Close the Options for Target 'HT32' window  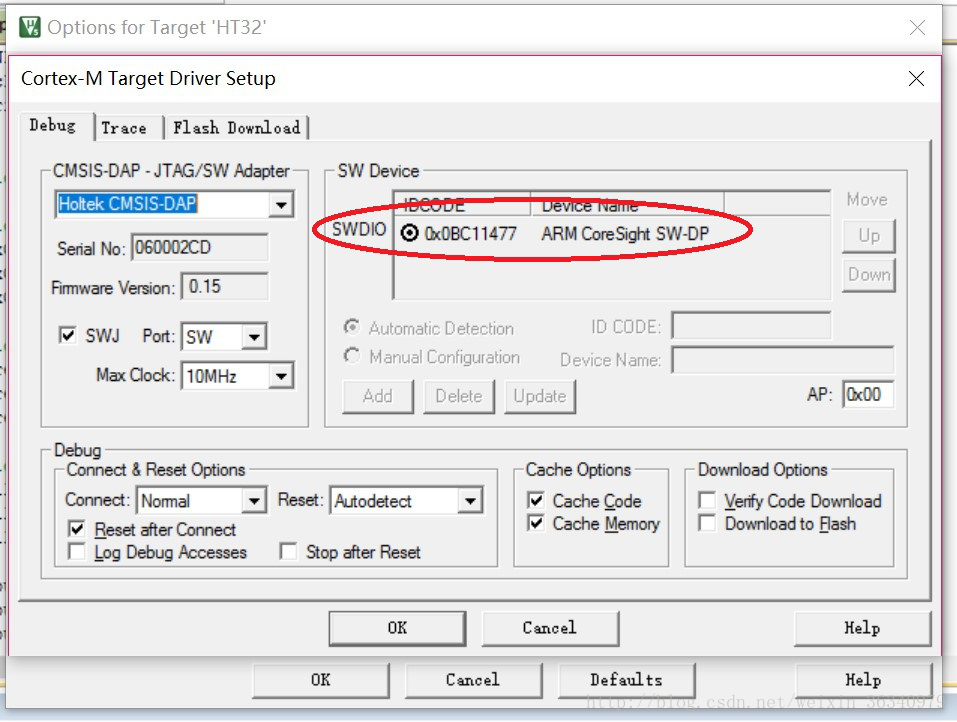pyautogui.click(x=917, y=27)
